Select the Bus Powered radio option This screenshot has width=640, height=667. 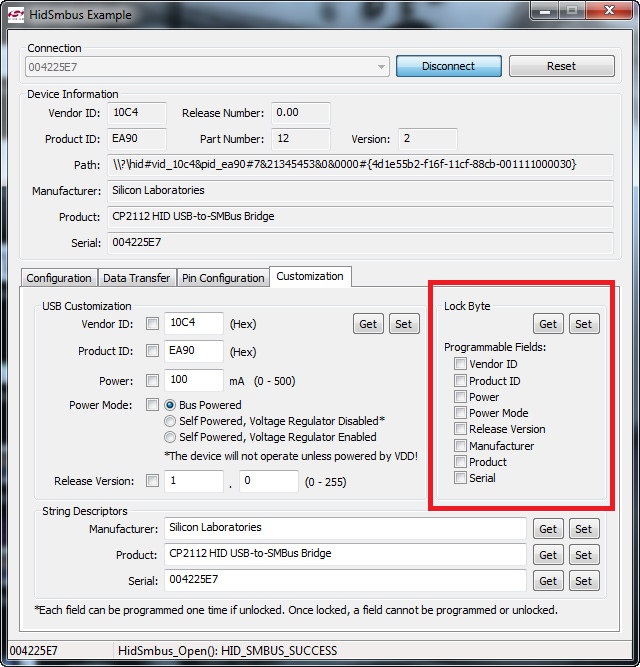pos(170,405)
